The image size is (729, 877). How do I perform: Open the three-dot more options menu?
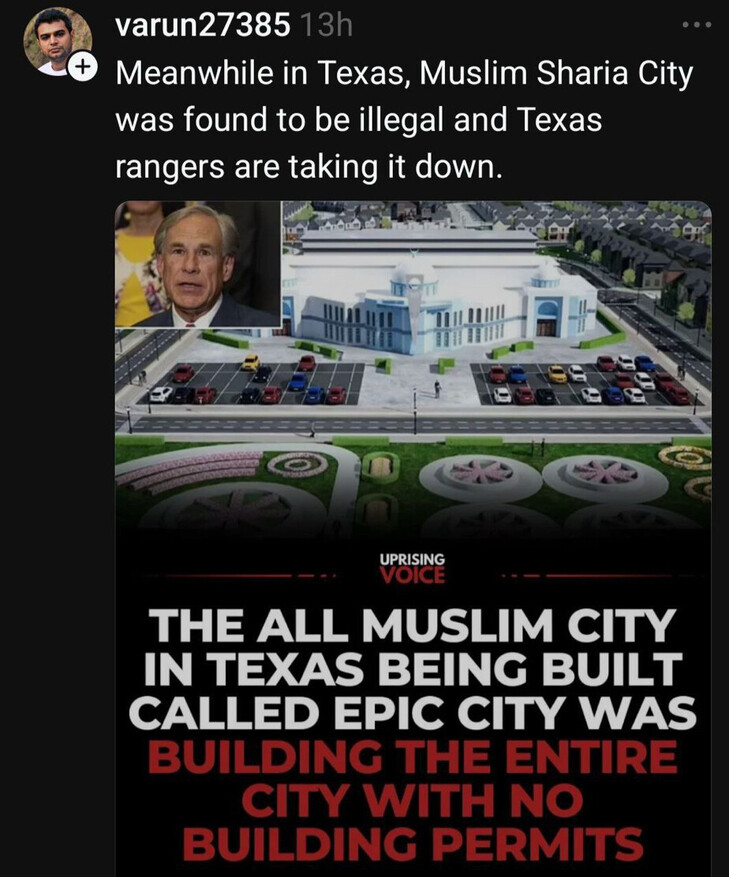click(x=697, y=25)
